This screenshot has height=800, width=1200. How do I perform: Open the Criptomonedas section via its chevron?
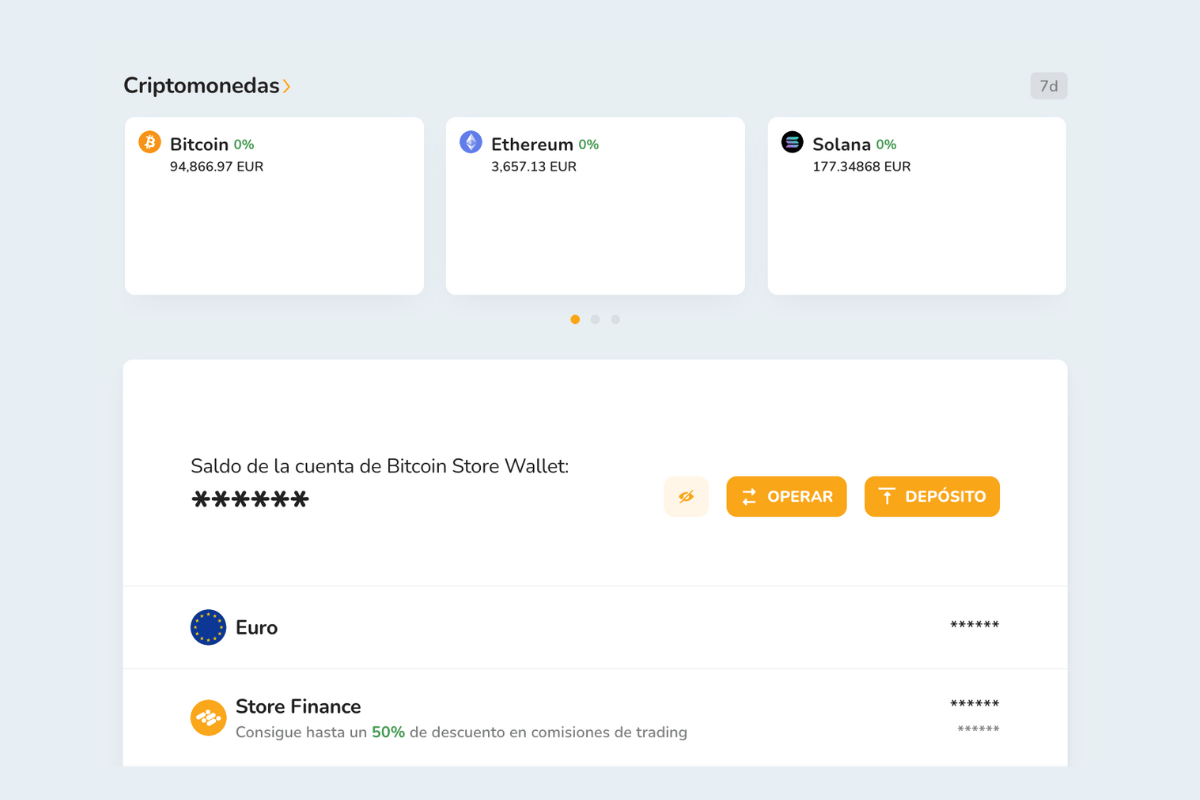click(288, 86)
